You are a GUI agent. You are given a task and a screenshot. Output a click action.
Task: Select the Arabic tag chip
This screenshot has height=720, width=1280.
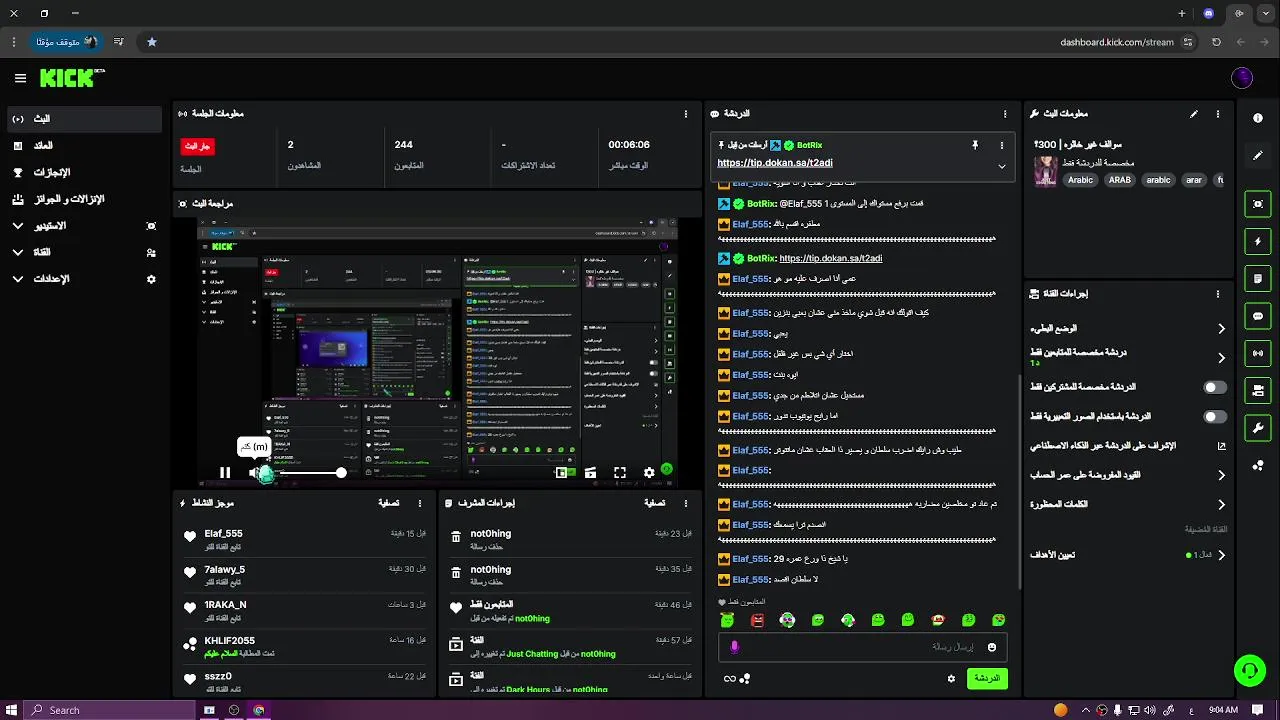[1080, 180]
